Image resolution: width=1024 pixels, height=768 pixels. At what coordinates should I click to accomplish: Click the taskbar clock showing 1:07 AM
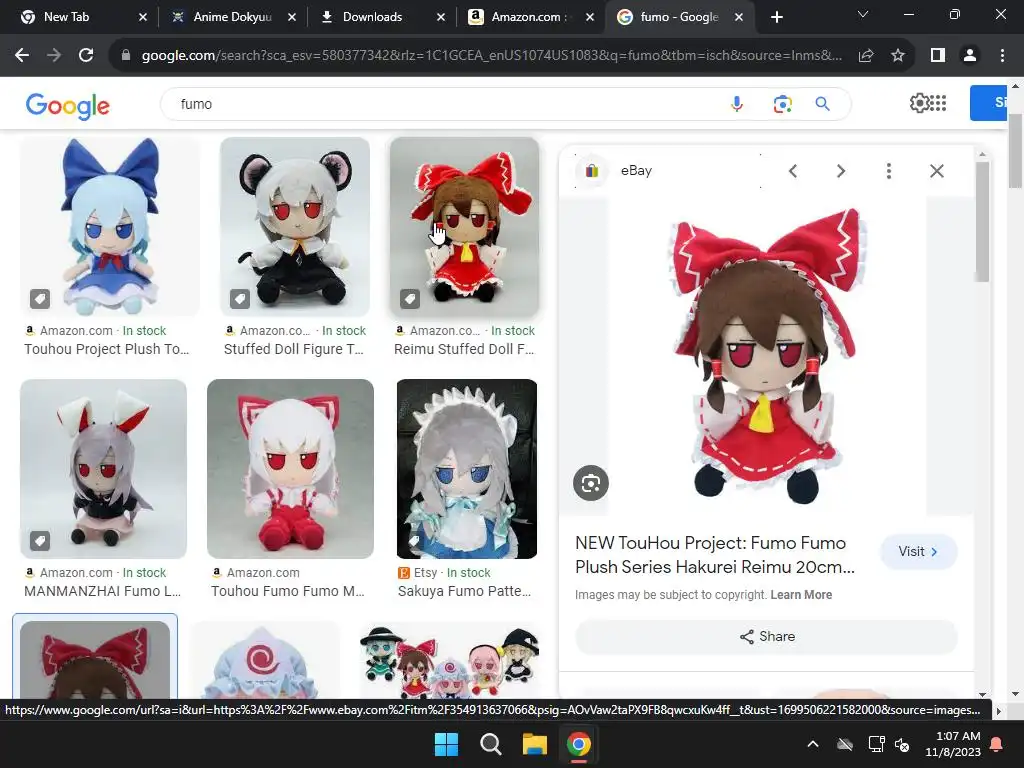click(x=953, y=744)
